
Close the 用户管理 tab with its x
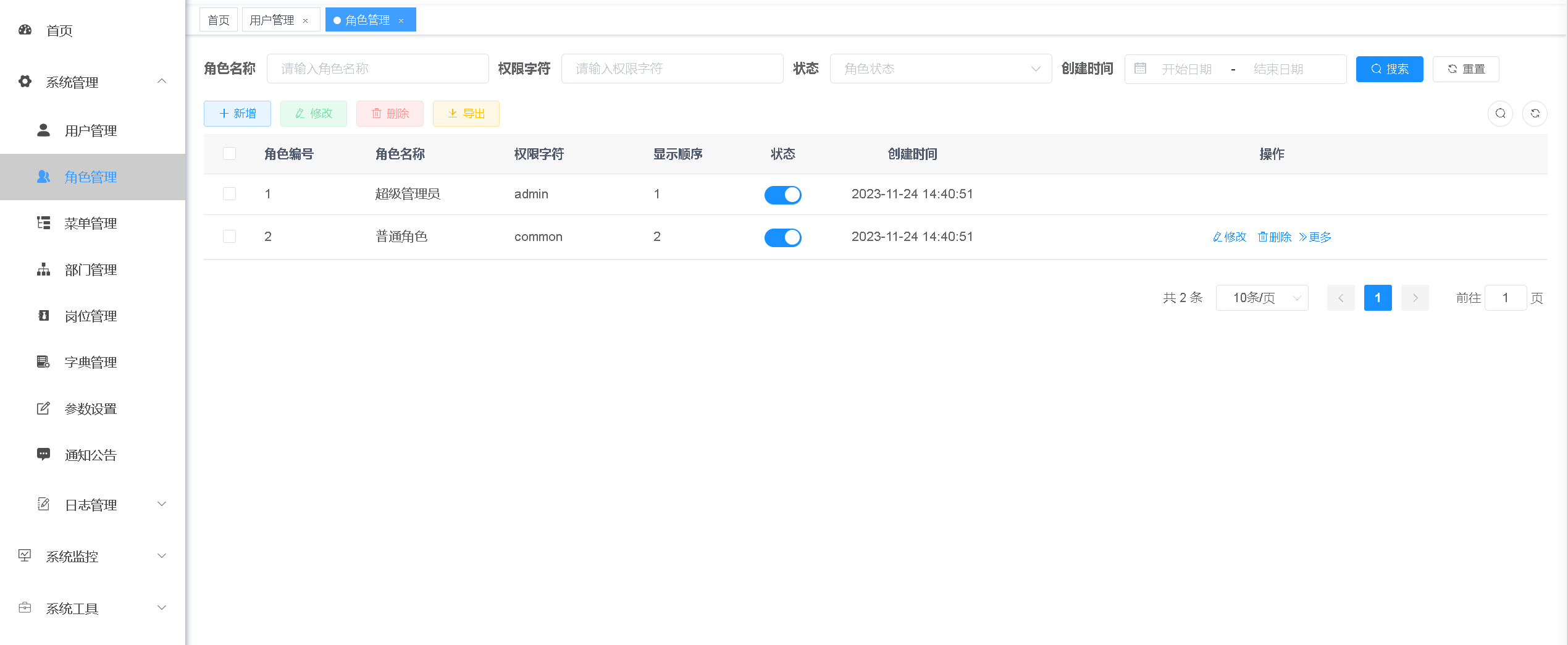[x=305, y=20]
